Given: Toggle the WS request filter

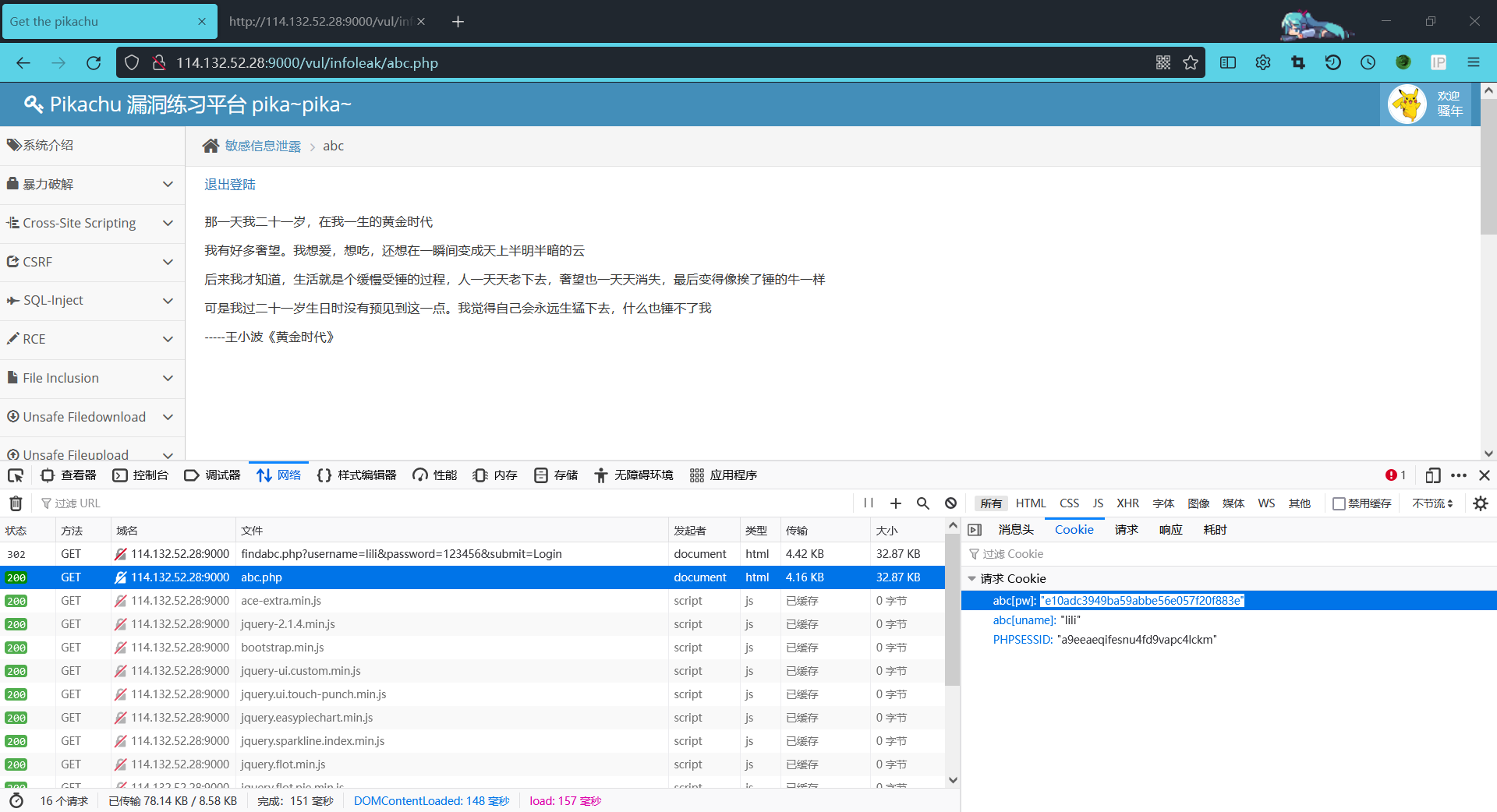Looking at the screenshot, I should pos(1266,504).
